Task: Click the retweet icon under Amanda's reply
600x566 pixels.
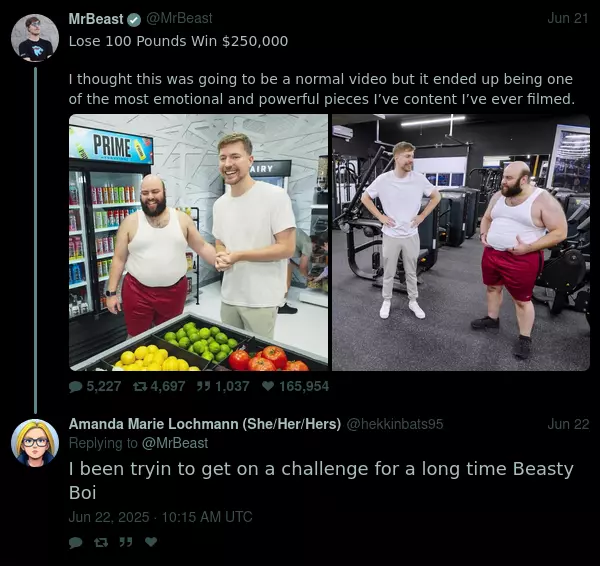Action: pos(101,542)
